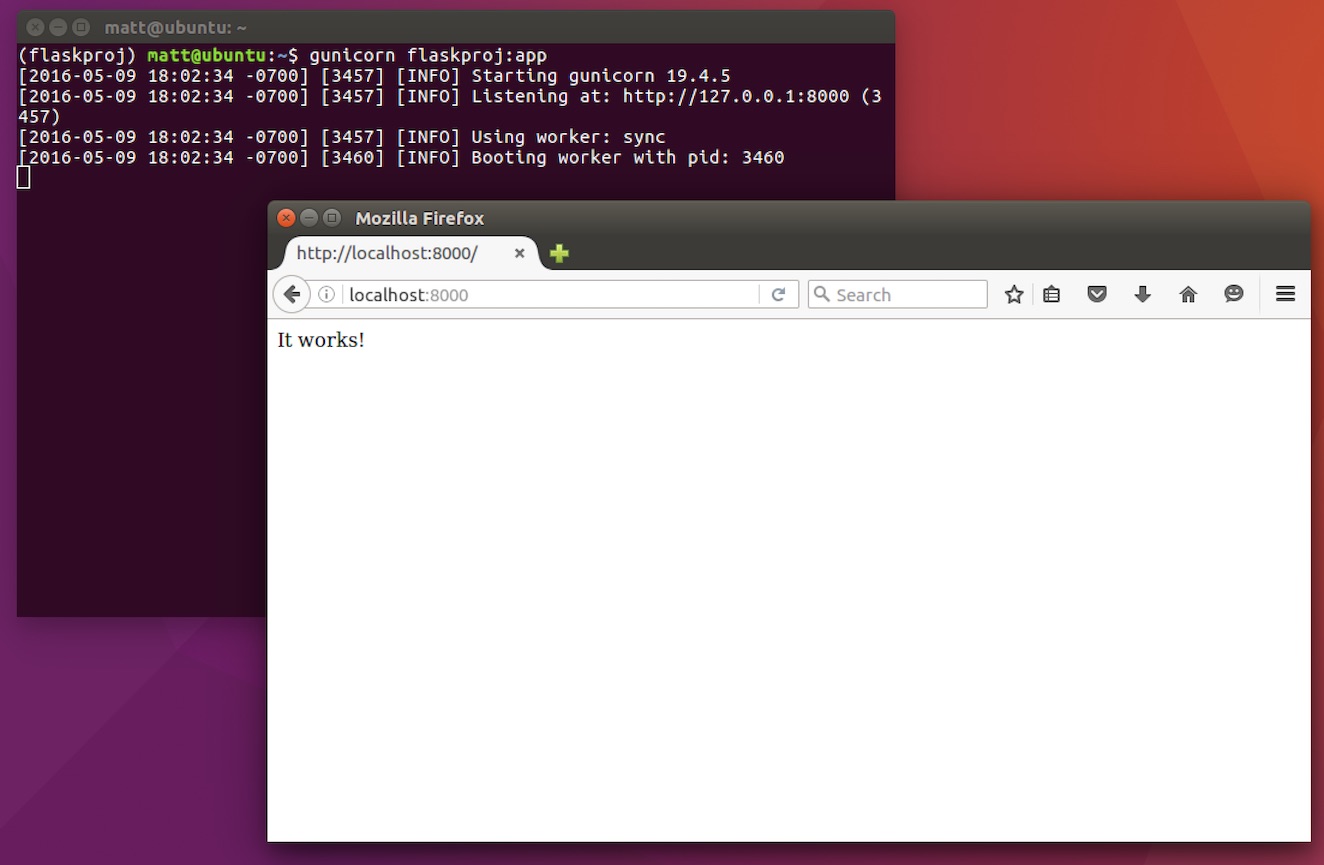1324x865 pixels.
Task: Click in the Search field
Action: coord(900,294)
